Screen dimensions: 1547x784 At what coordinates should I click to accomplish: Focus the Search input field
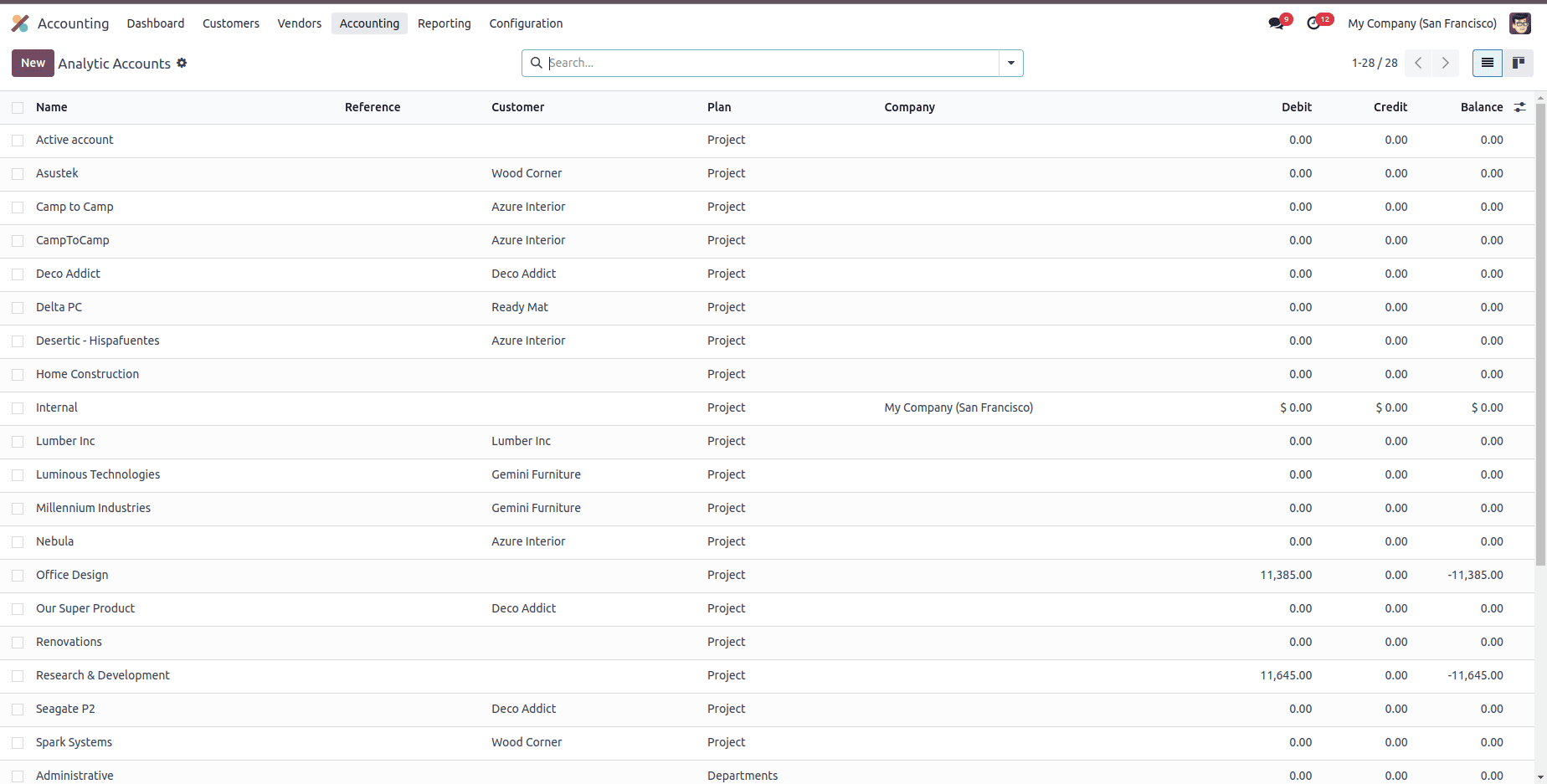pos(772,63)
